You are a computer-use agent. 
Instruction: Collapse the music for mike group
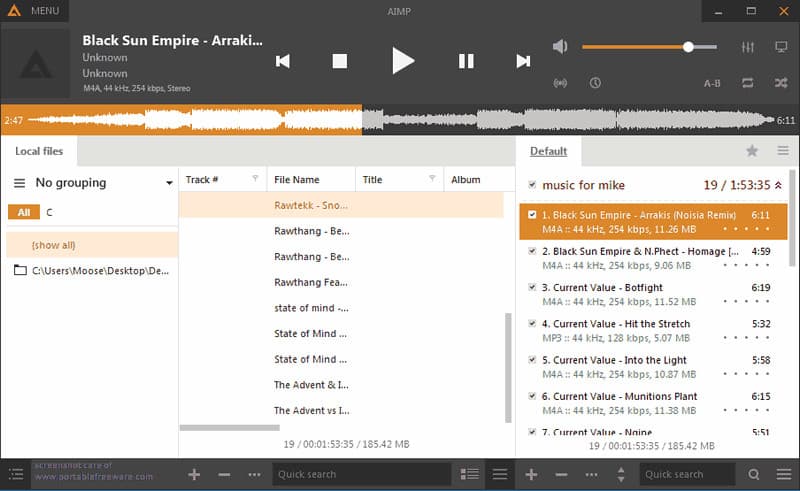[778, 185]
